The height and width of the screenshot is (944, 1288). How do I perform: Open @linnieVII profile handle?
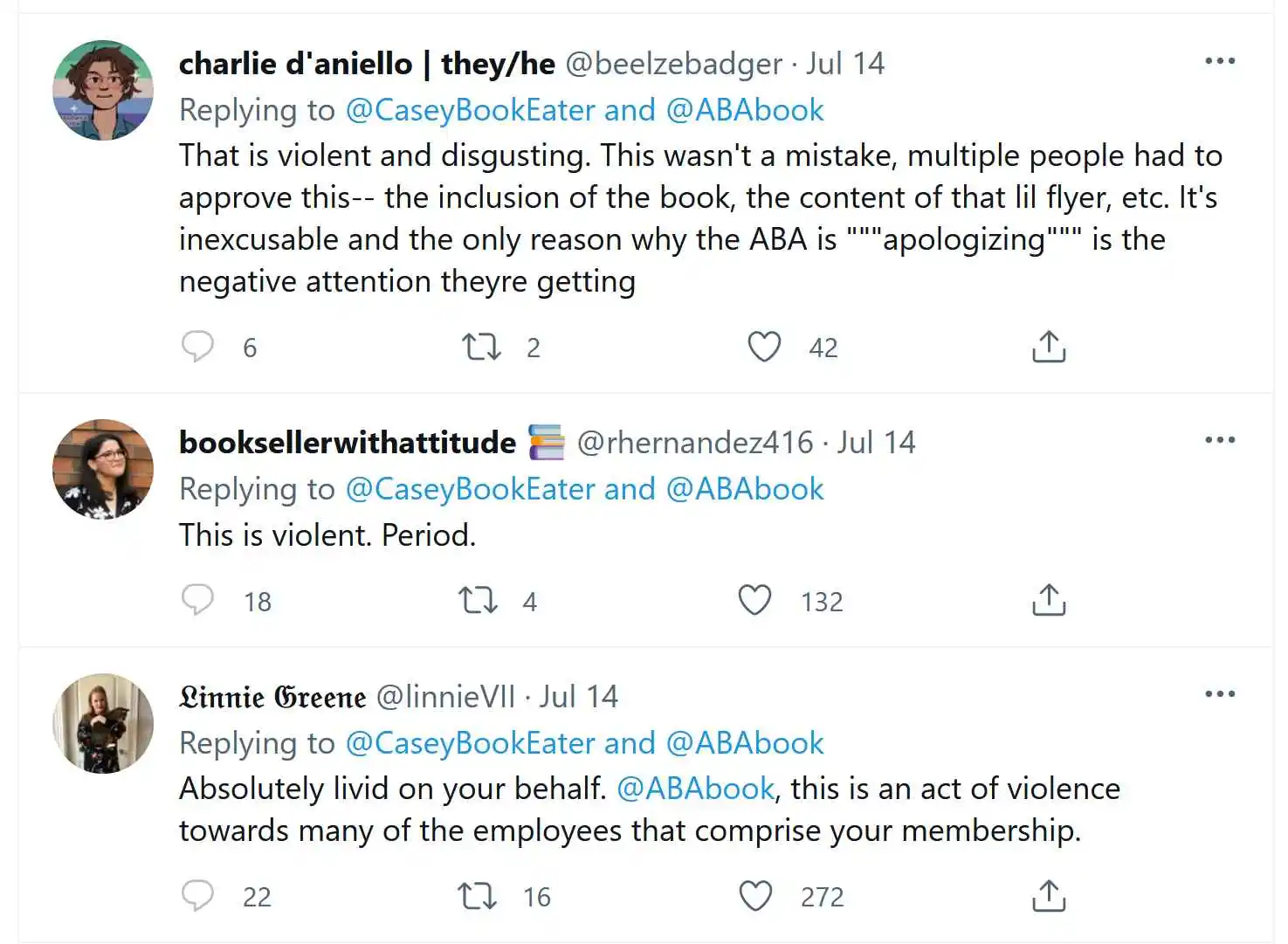(x=445, y=696)
